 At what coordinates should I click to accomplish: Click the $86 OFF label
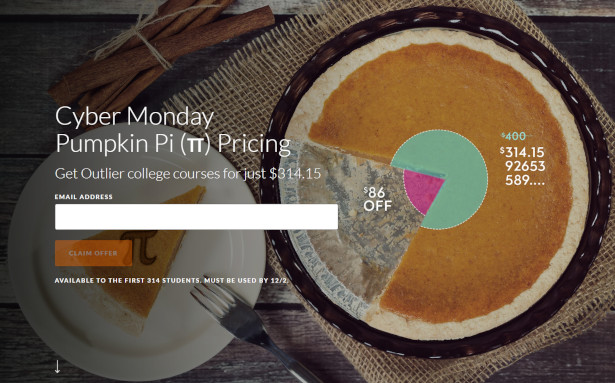point(377,199)
